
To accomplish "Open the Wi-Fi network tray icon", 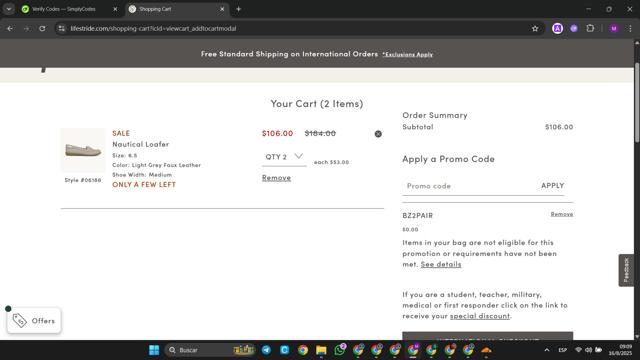I will click(x=578, y=350).
